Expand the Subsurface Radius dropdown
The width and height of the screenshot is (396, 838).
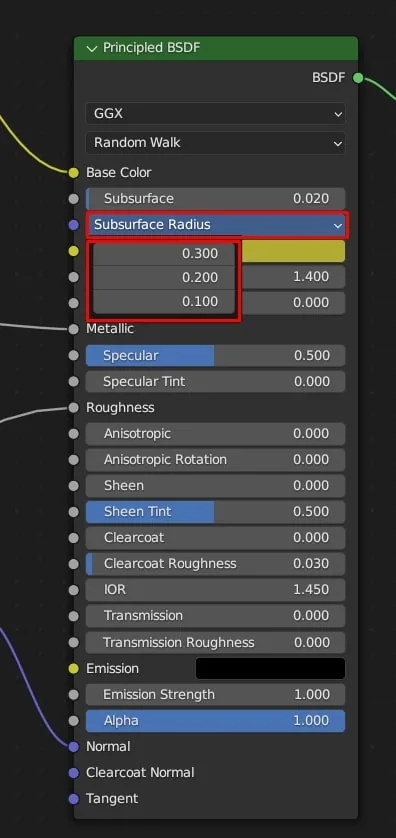(x=216, y=225)
